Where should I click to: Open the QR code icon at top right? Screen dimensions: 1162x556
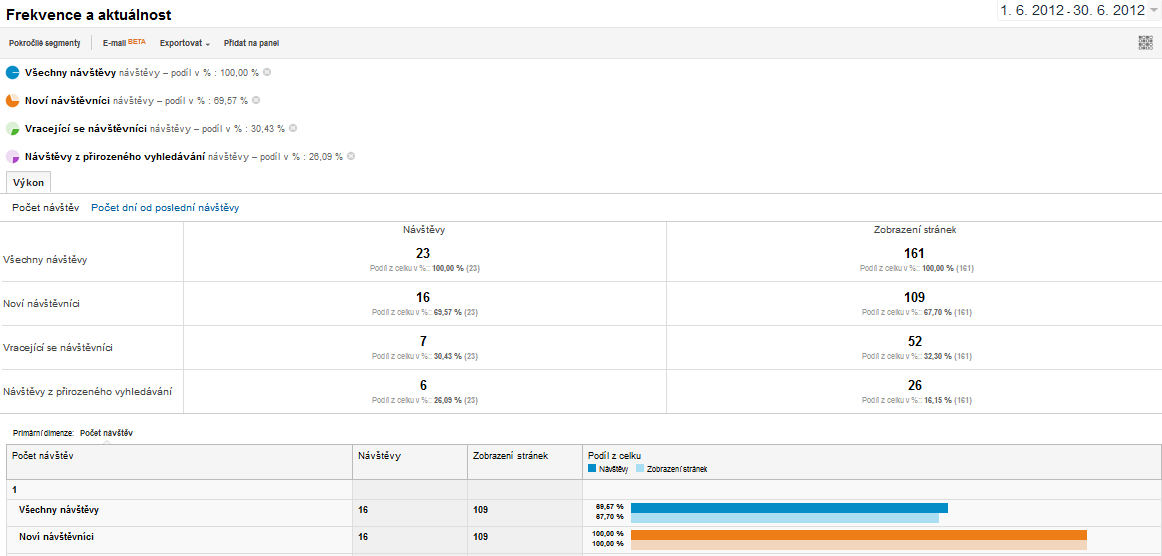pyautogui.click(x=1146, y=43)
